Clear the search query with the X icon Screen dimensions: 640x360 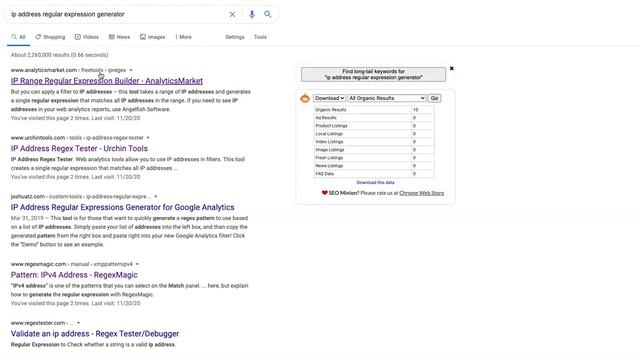(232, 14)
